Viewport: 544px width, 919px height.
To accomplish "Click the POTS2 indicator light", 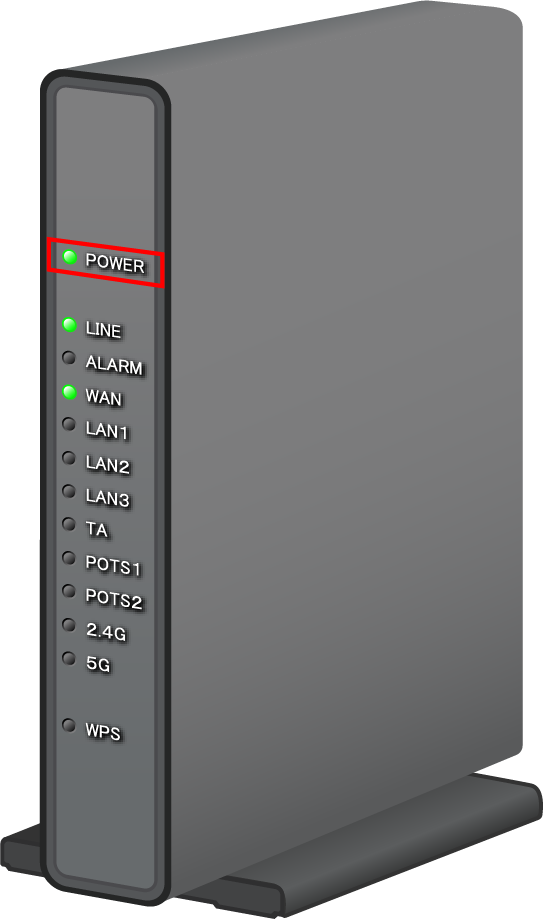I will [x=69, y=590].
